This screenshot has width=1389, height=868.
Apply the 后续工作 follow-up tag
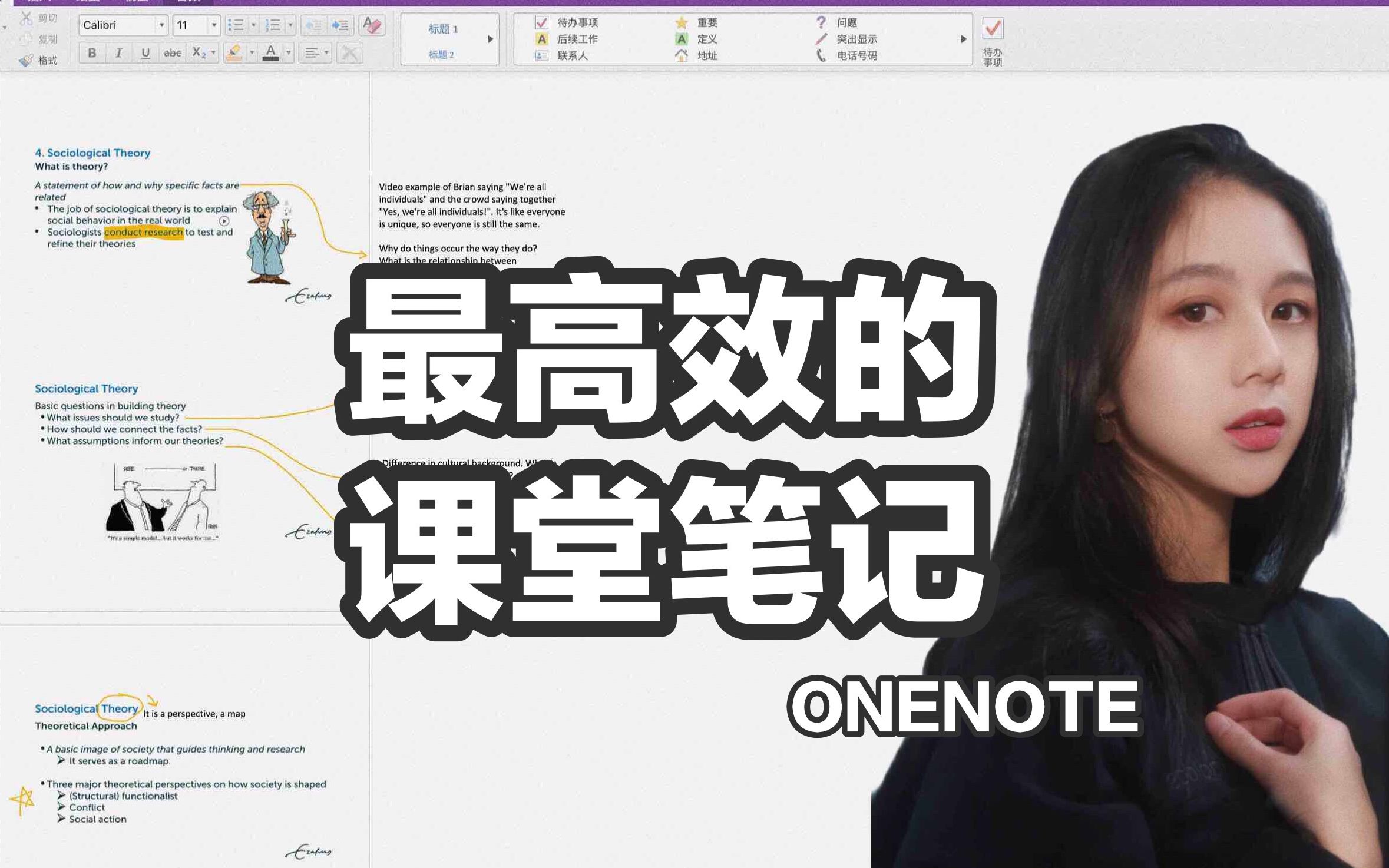[566, 39]
